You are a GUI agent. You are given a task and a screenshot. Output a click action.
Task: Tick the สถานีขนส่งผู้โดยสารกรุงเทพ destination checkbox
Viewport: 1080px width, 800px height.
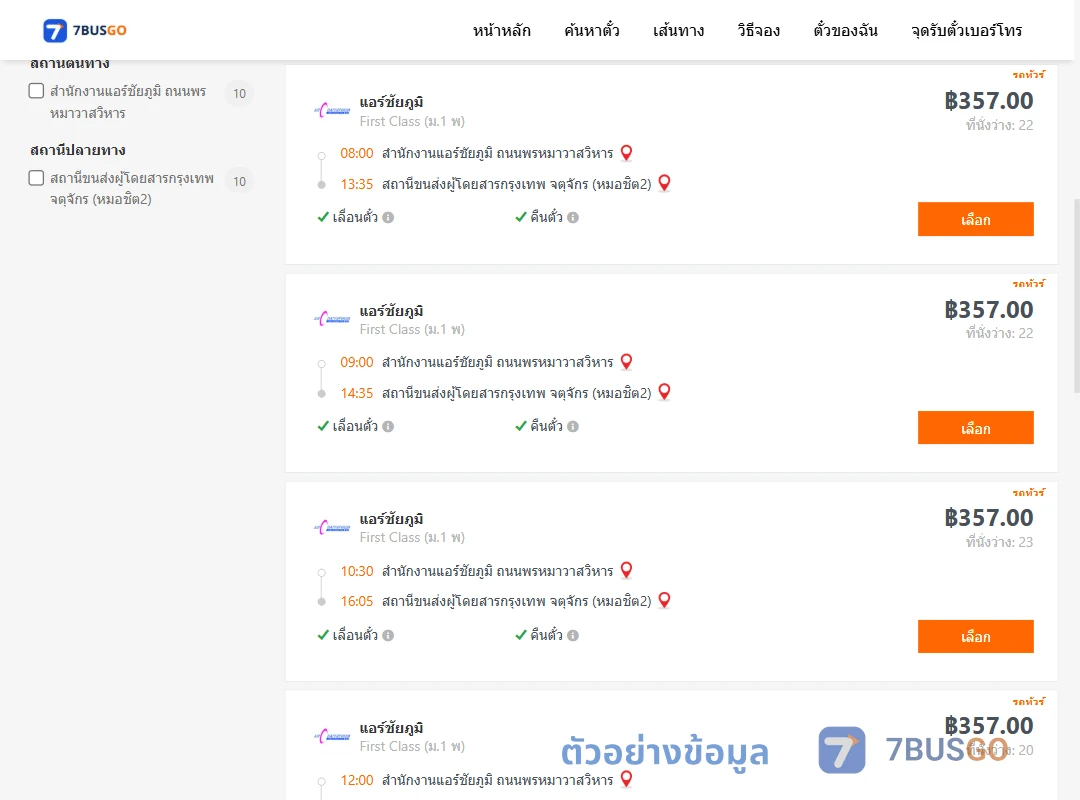pos(37,178)
